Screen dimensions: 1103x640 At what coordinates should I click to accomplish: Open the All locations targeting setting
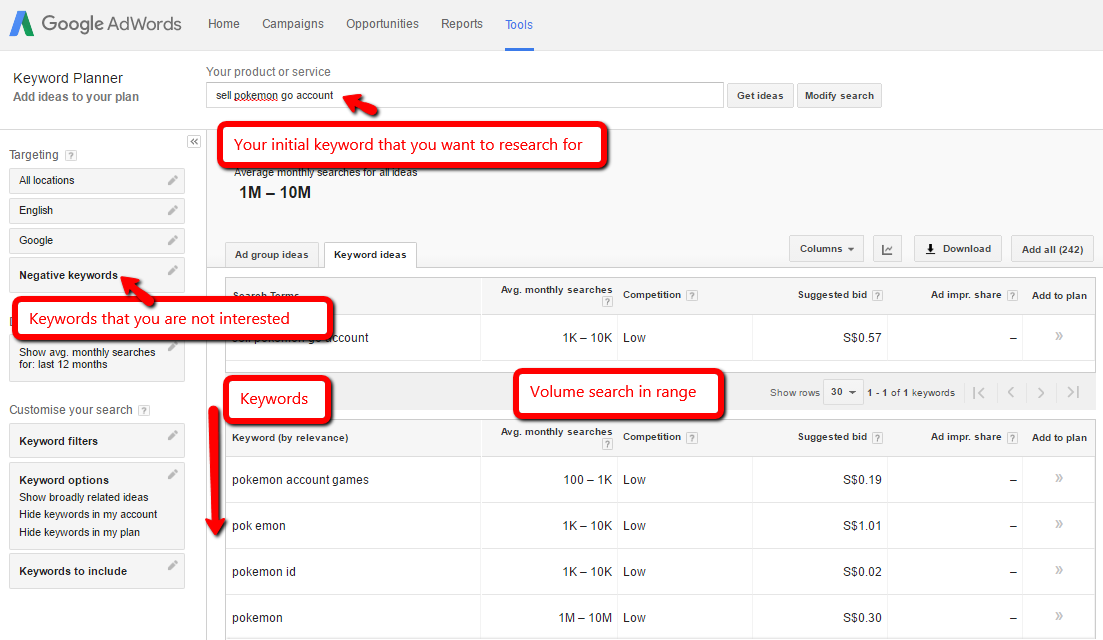point(97,181)
